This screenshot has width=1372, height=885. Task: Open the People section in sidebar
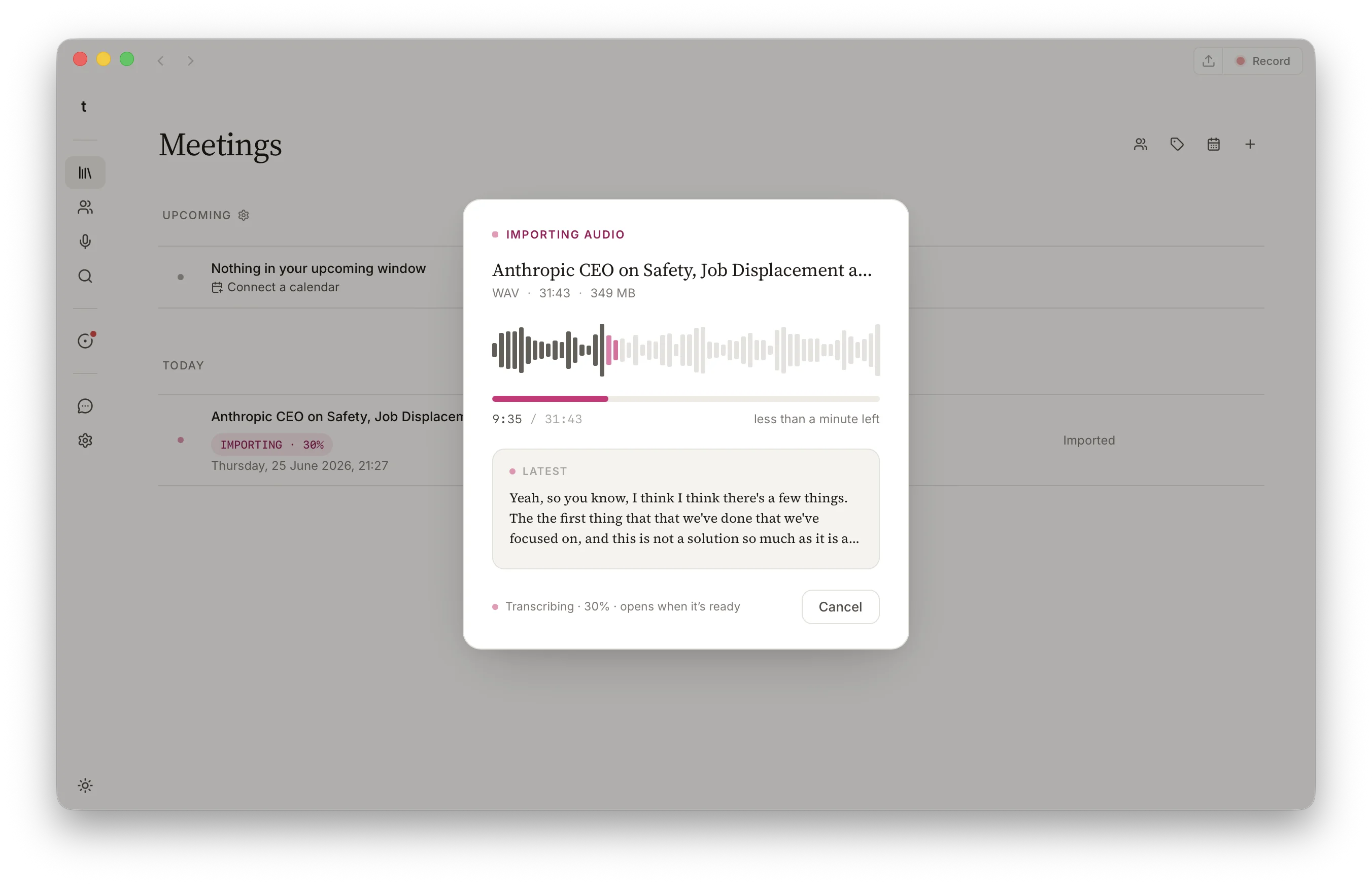85,207
